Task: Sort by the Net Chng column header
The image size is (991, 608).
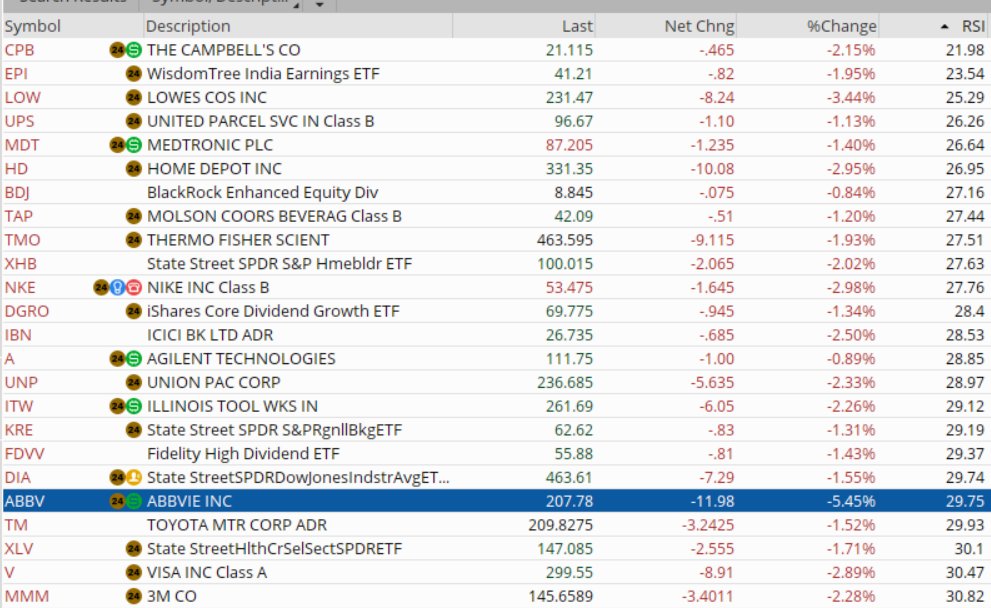Action: (666, 26)
